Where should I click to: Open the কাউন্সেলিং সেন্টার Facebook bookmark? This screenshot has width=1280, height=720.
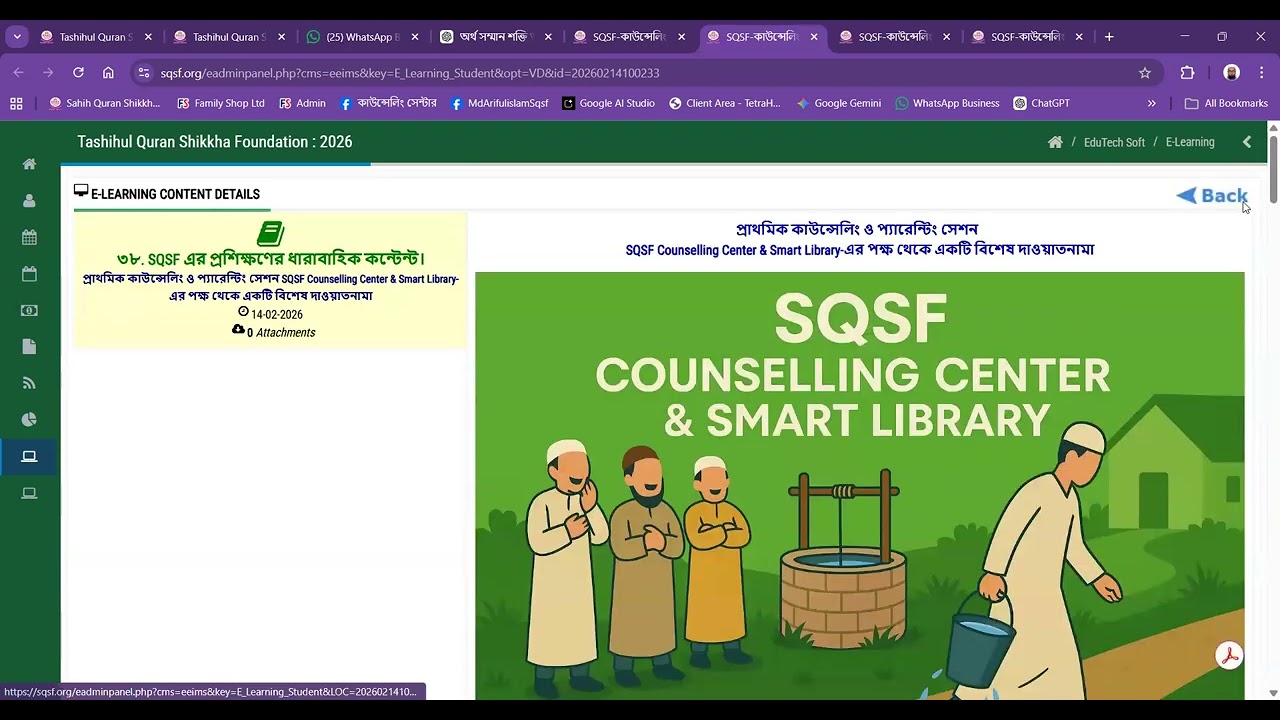pyautogui.click(x=388, y=103)
